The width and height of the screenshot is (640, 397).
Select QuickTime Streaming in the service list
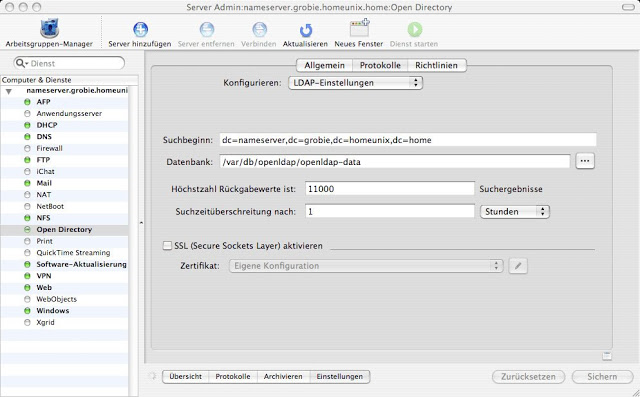[x=64, y=253]
